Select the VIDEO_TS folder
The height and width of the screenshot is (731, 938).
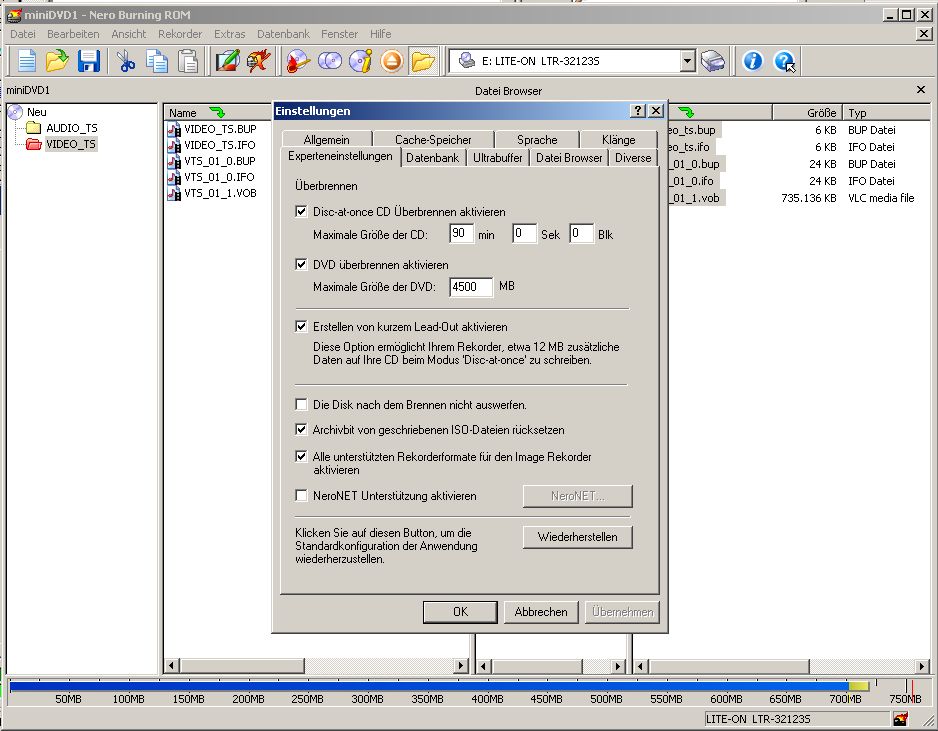point(62,144)
